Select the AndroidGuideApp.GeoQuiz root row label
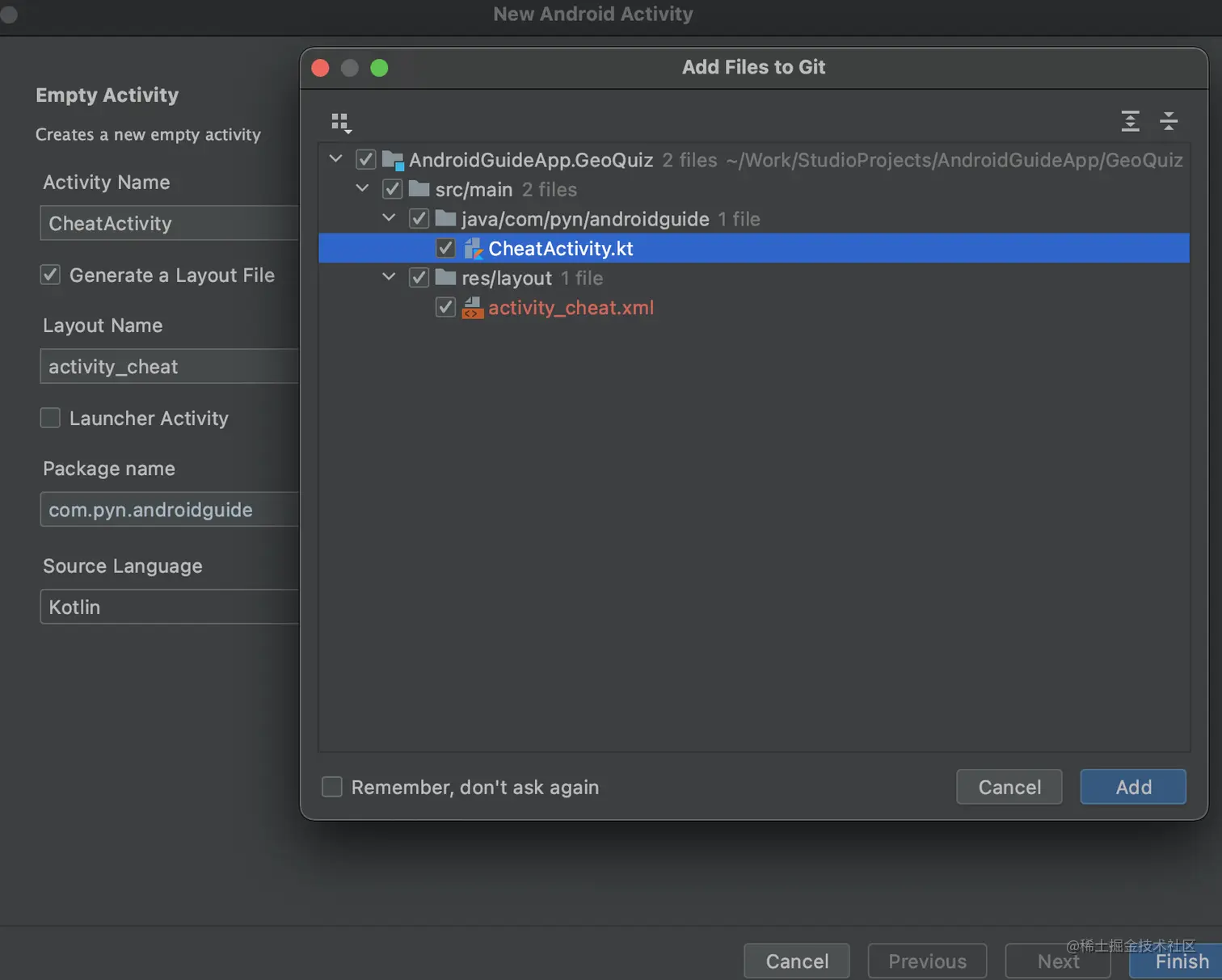Viewport: 1222px width, 980px height. point(531,160)
